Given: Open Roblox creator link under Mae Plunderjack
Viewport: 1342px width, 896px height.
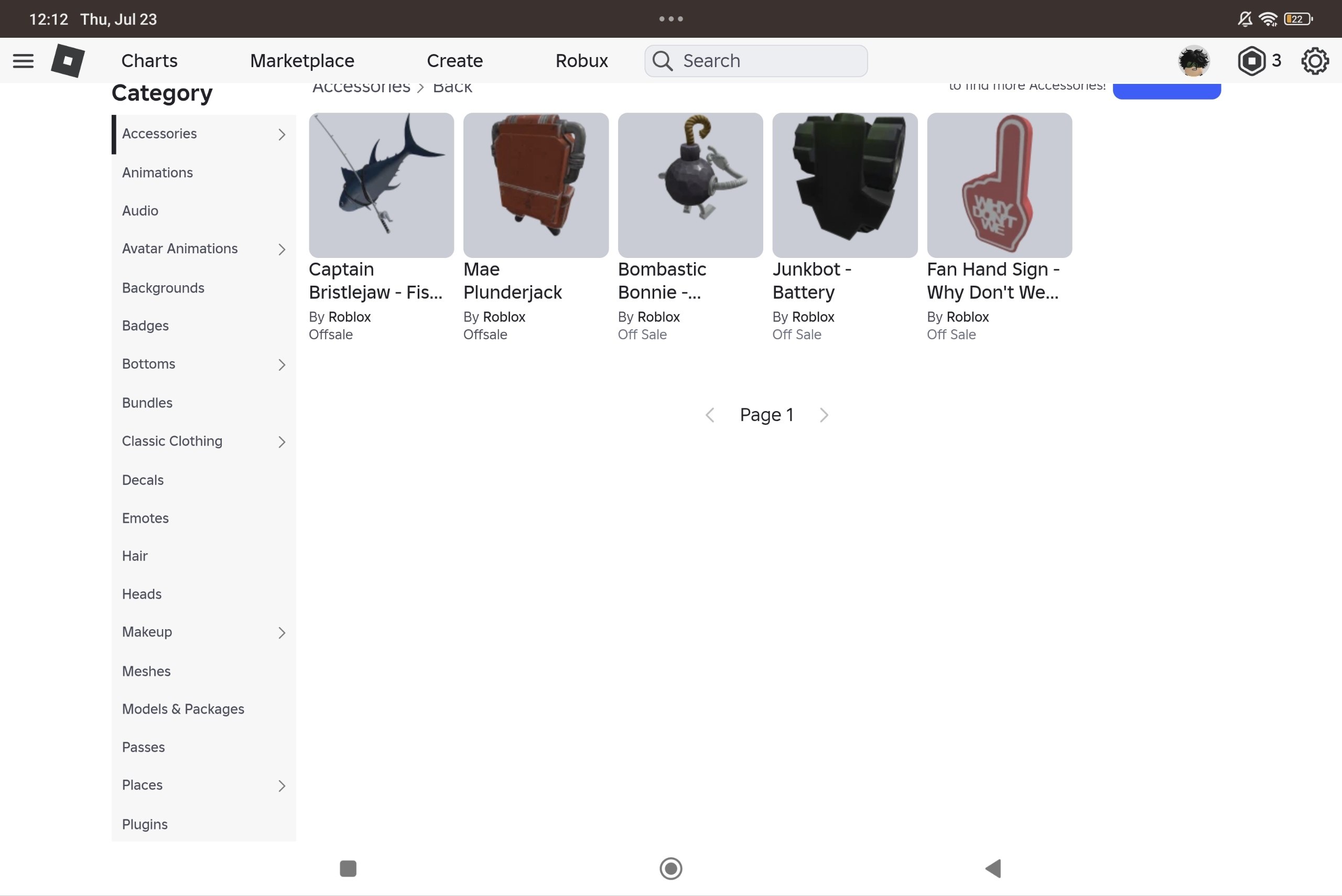Looking at the screenshot, I should (x=504, y=317).
